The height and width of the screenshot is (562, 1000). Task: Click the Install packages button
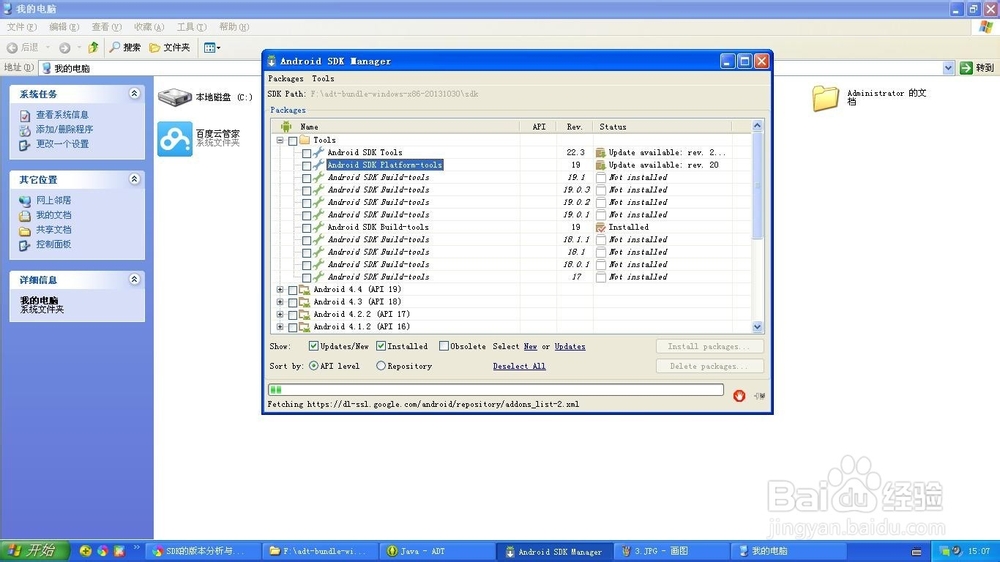pos(710,346)
